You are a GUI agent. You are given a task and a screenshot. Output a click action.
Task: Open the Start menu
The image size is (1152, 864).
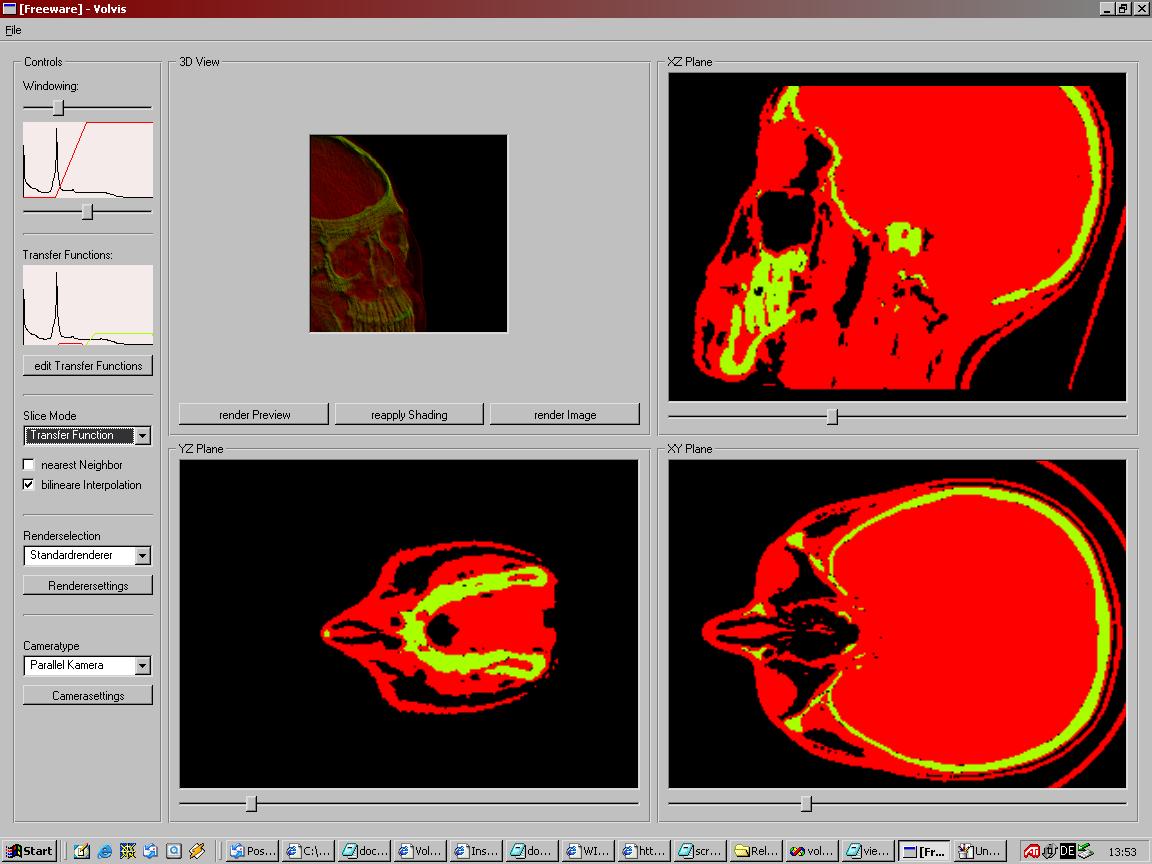[x=29, y=851]
